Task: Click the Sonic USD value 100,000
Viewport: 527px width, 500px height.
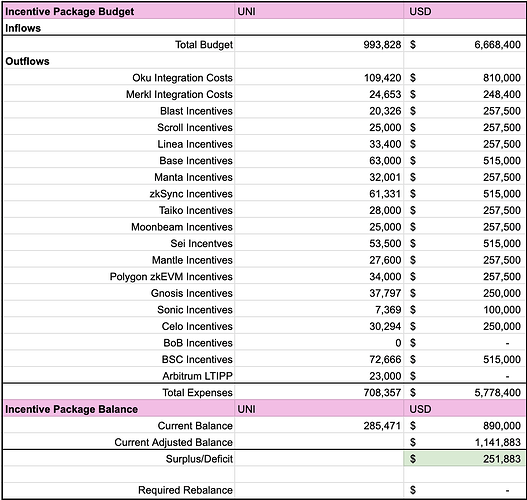Action: click(502, 309)
